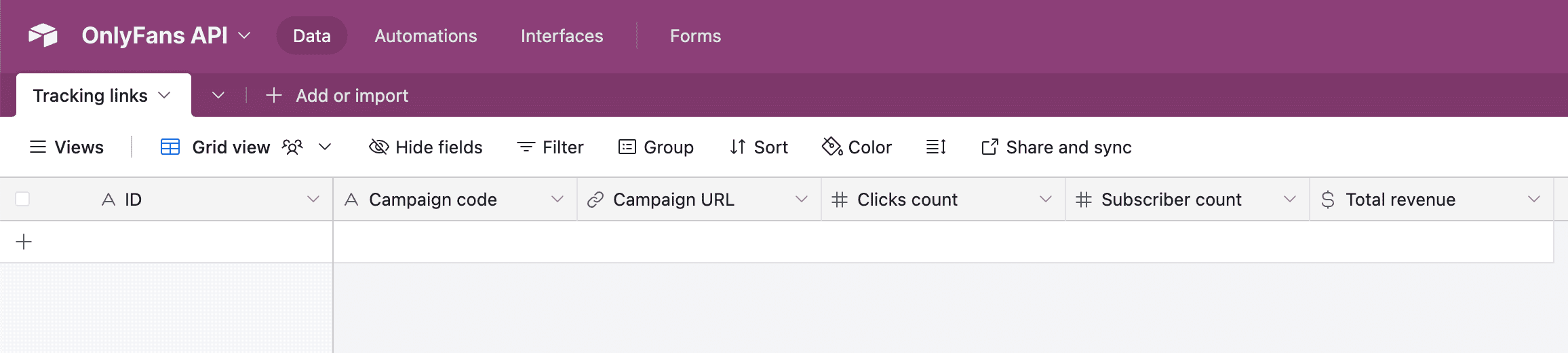This screenshot has width=1568, height=353.
Task: Open the Interfaces tab
Action: coord(562,36)
